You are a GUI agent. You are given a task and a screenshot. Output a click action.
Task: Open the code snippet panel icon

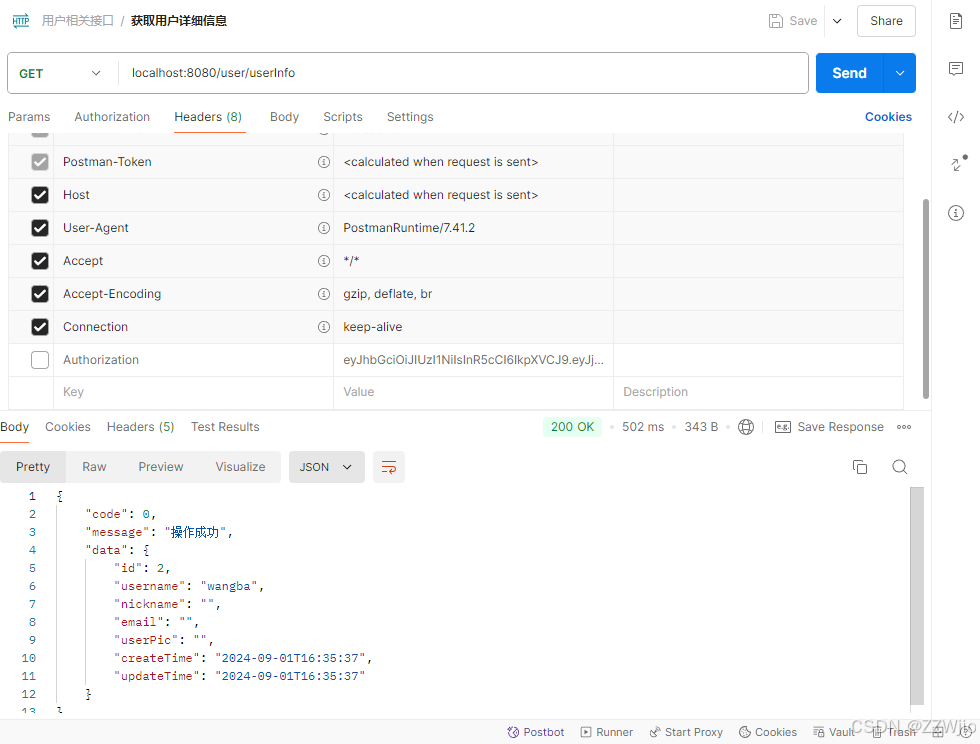click(955, 117)
